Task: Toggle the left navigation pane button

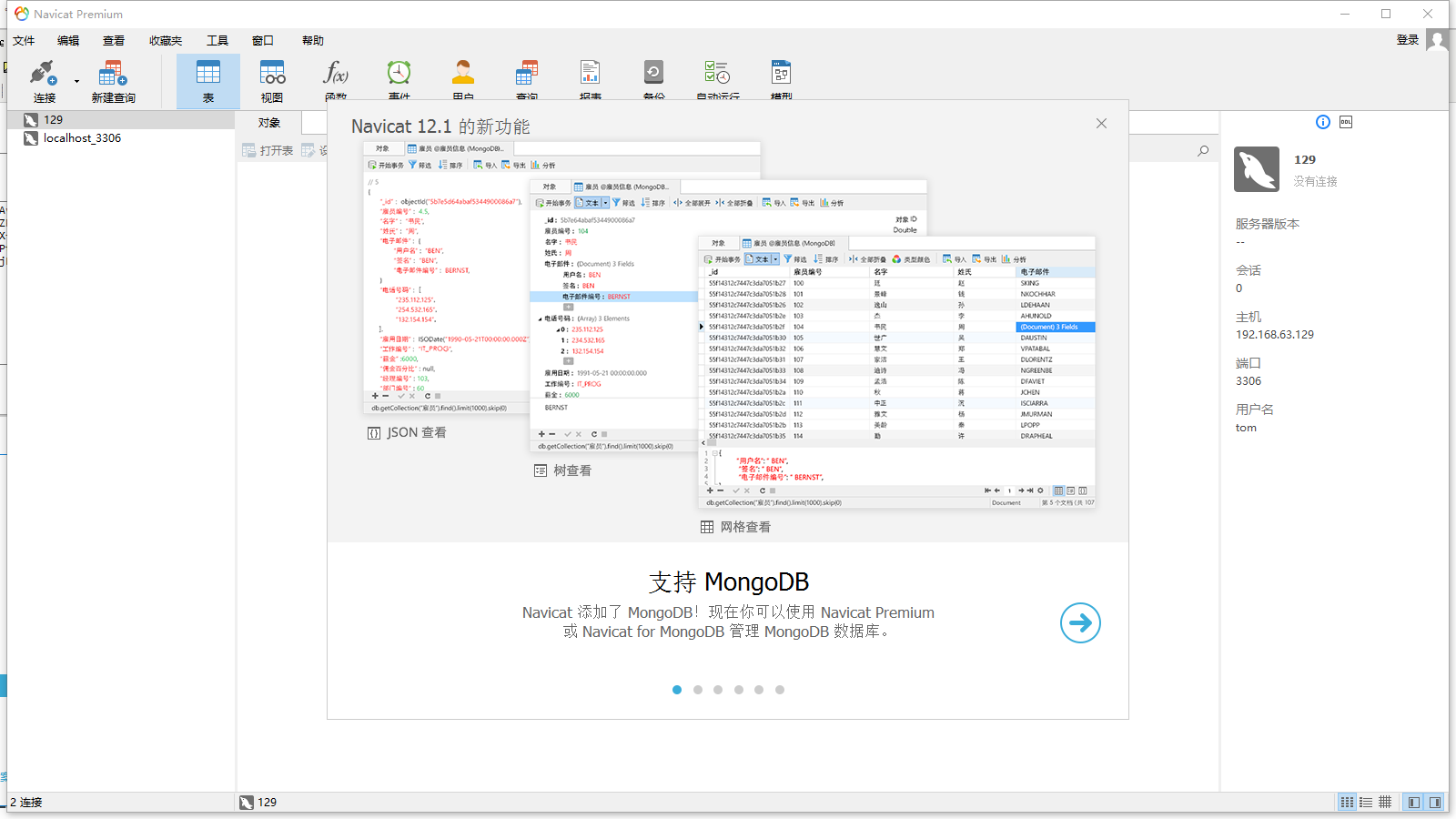Action: pos(1414,802)
